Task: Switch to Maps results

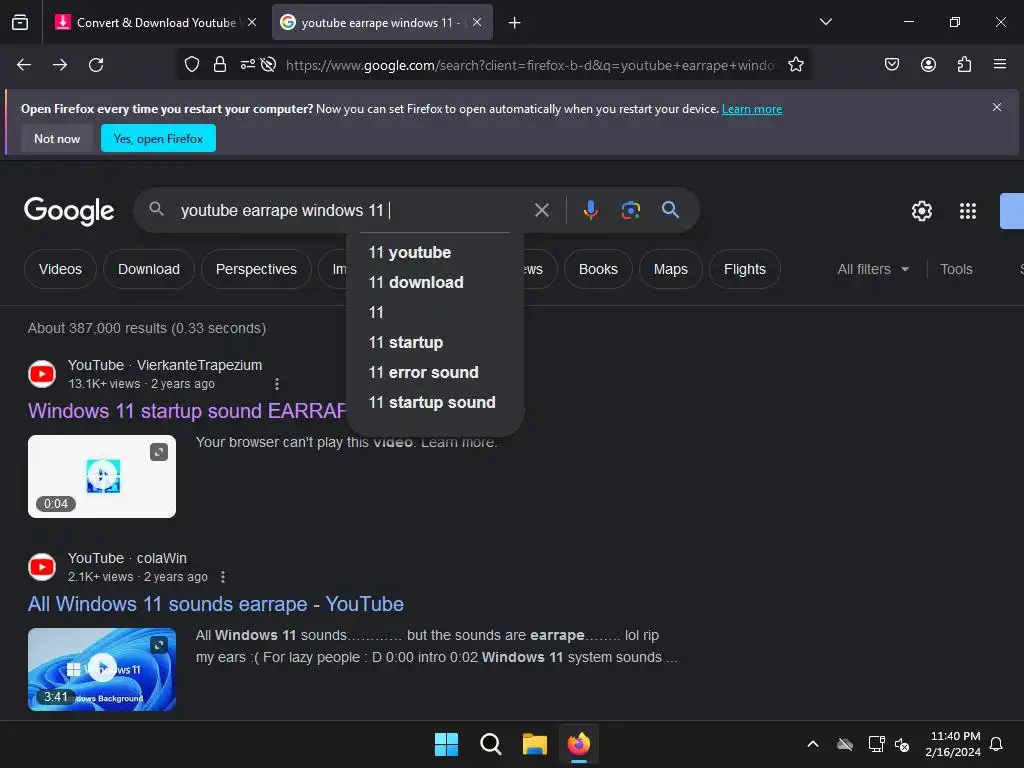Action: tap(671, 269)
